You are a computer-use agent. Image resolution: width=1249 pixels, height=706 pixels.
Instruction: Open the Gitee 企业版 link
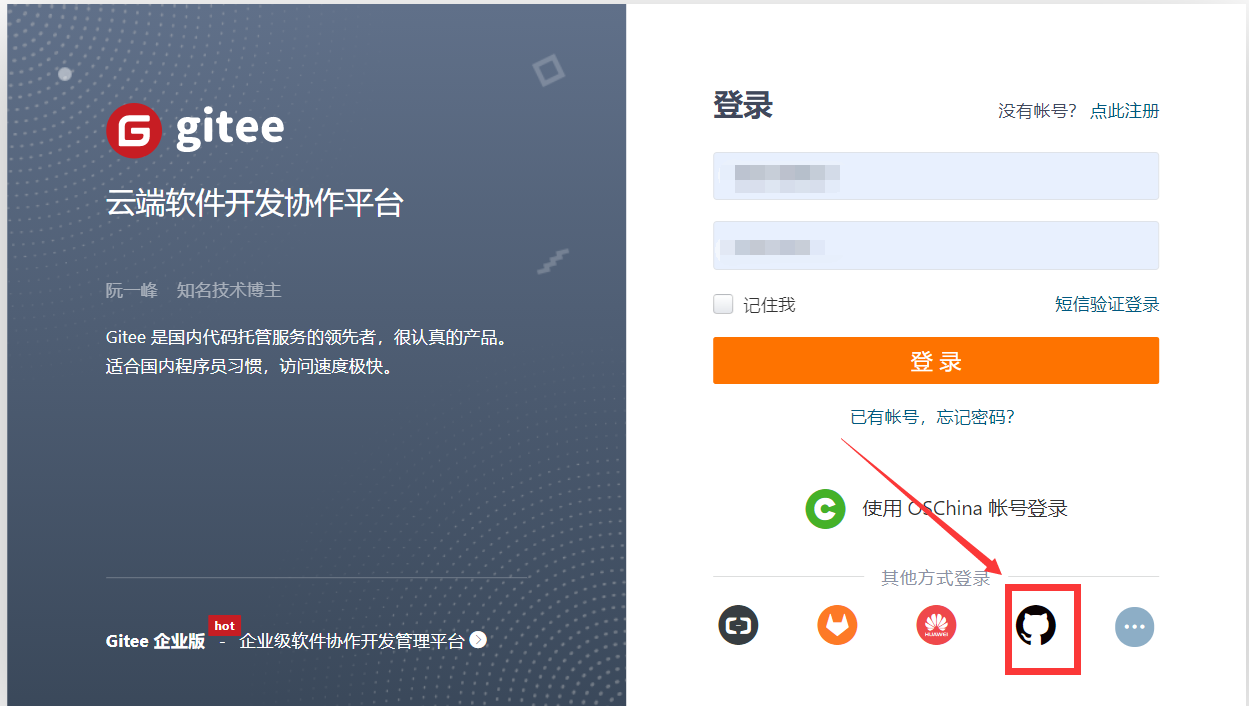coord(147,641)
